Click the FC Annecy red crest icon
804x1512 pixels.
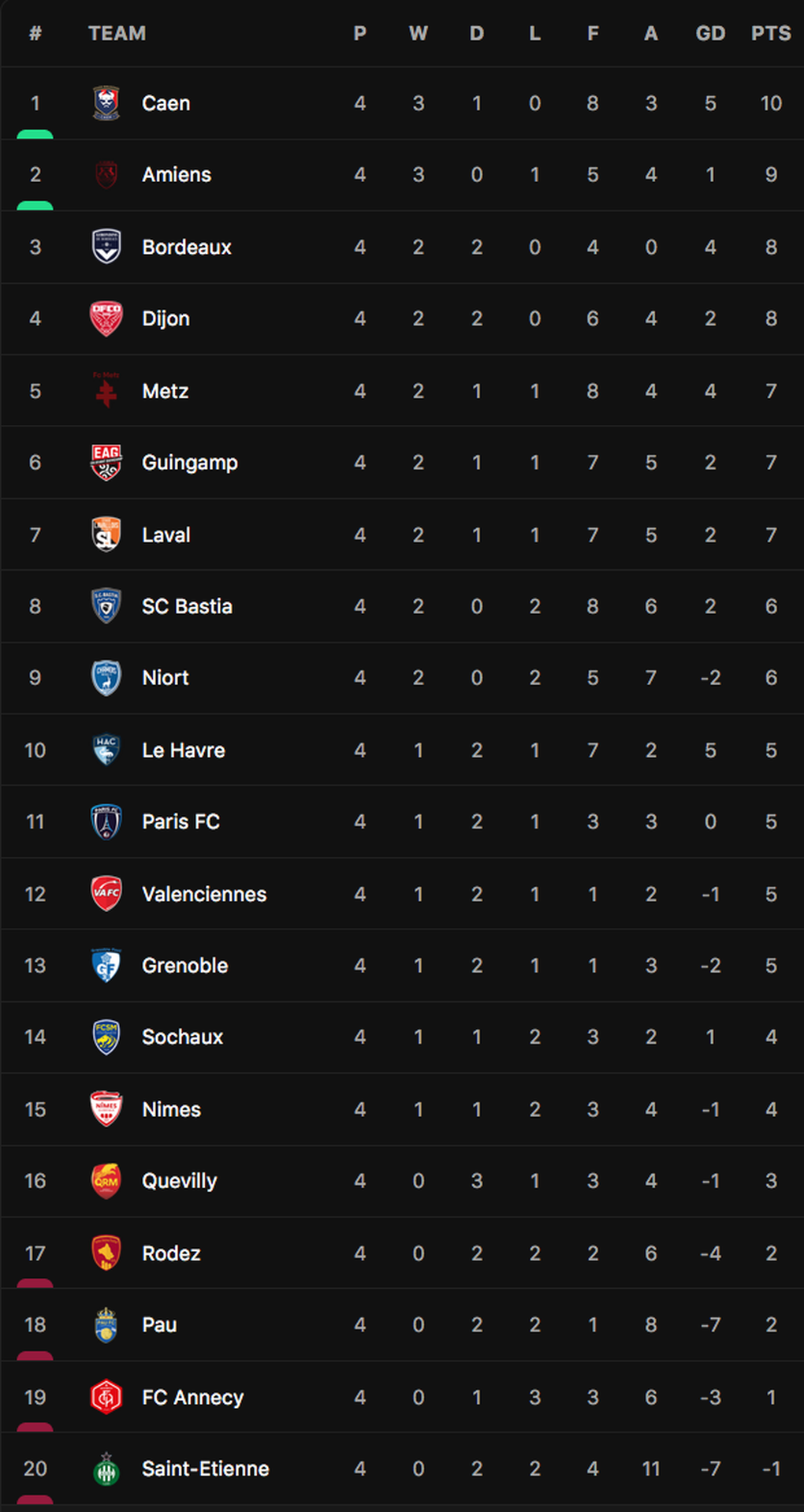point(106,1397)
